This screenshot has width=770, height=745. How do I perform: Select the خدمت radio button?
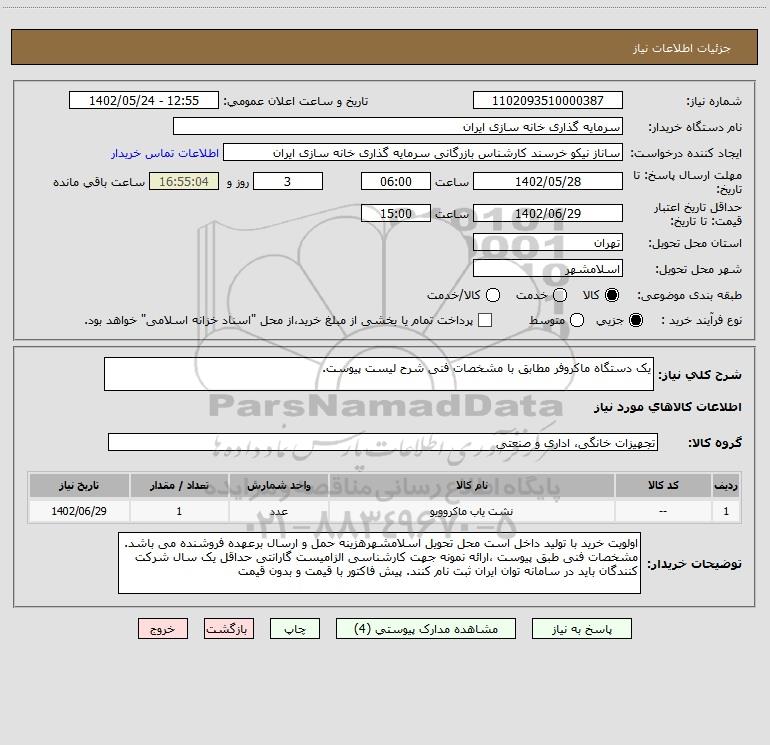(x=560, y=295)
